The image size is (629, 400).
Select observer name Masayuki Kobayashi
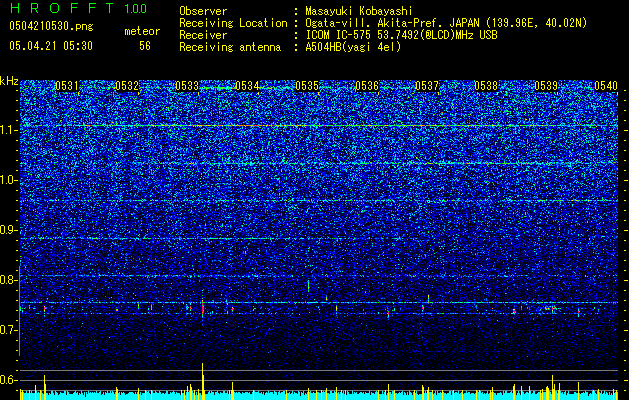pyautogui.click(x=359, y=11)
